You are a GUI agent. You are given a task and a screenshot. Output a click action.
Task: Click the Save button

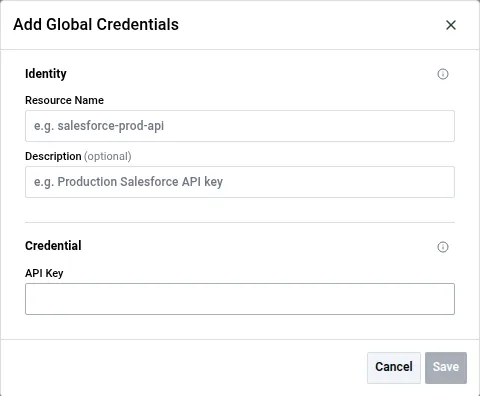point(446,368)
